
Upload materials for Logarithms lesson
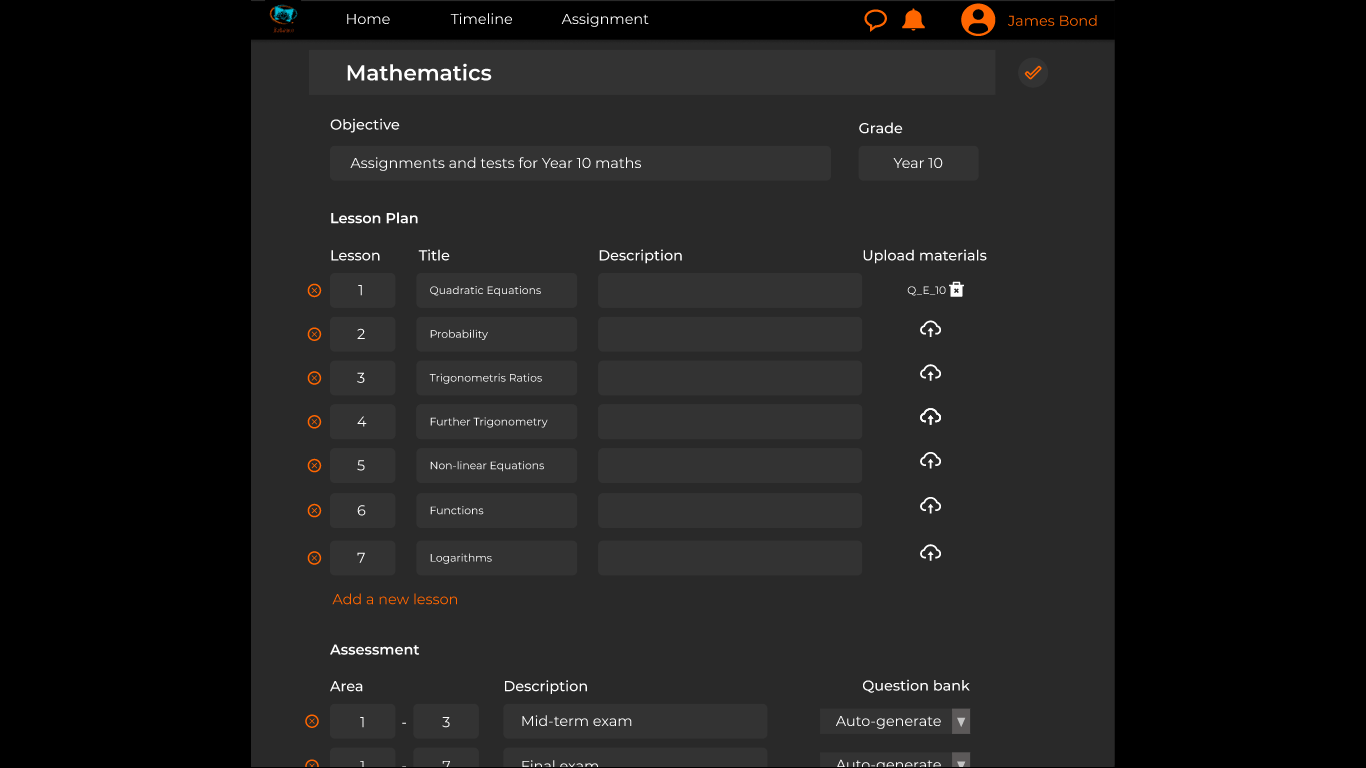click(930, 553)
